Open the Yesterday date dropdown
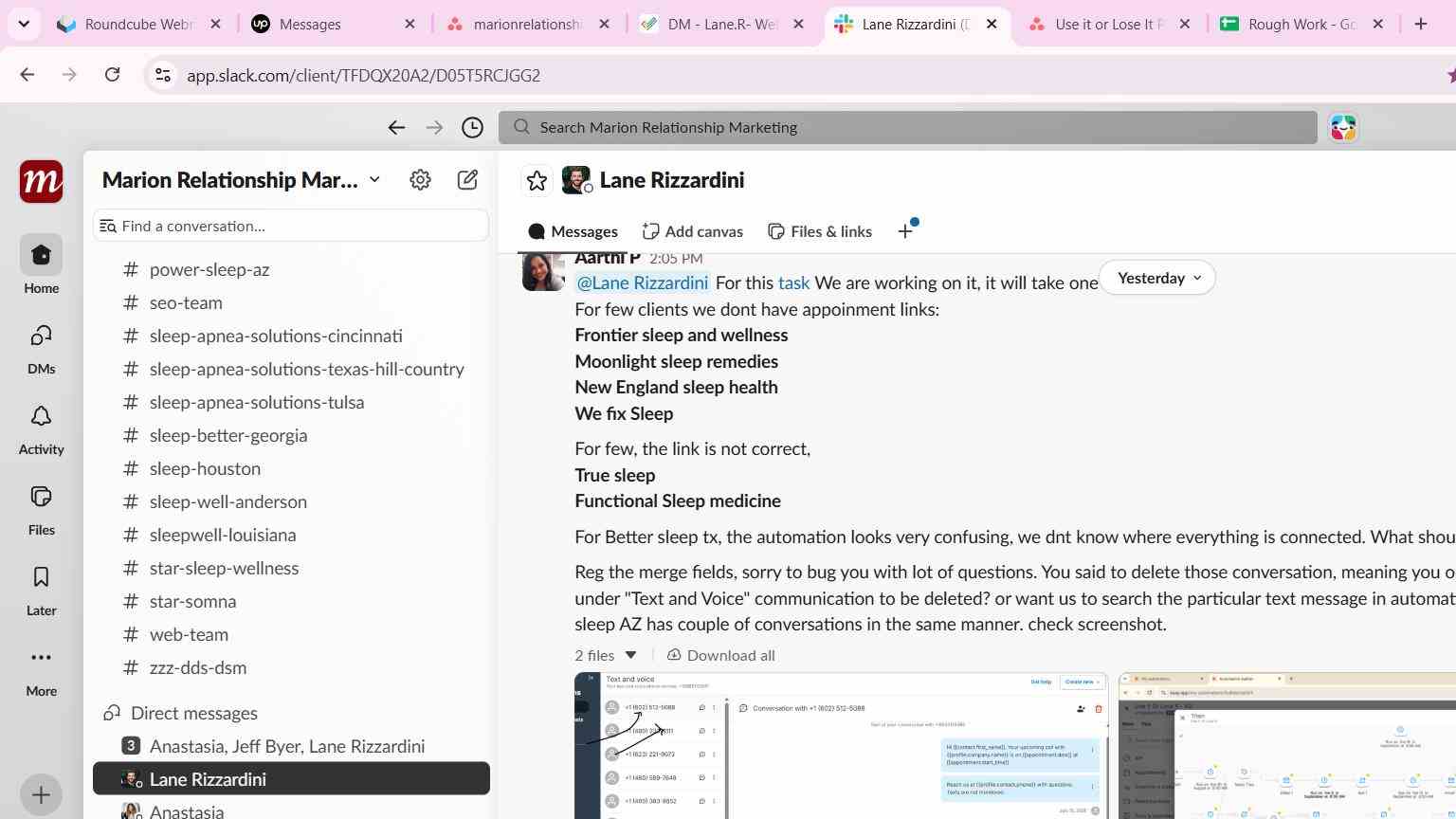This screenshot has width=1456, height=819. click(x=1157, y=278)
